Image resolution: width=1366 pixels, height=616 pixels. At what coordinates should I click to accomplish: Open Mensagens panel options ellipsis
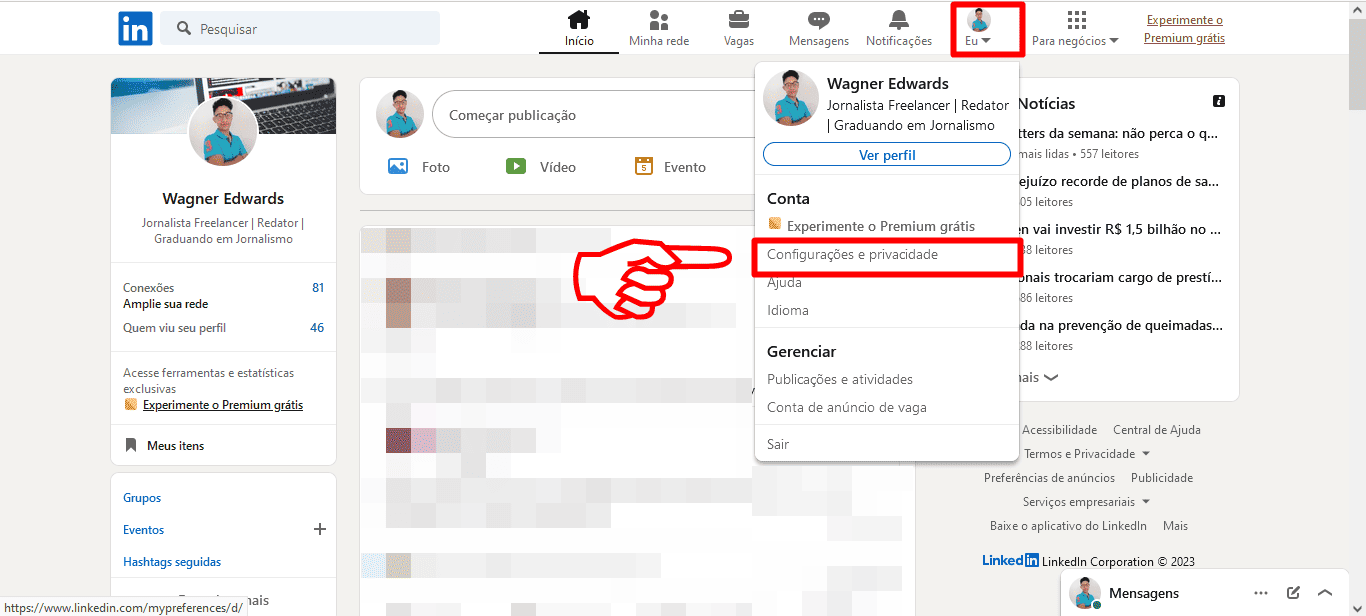1261,593
